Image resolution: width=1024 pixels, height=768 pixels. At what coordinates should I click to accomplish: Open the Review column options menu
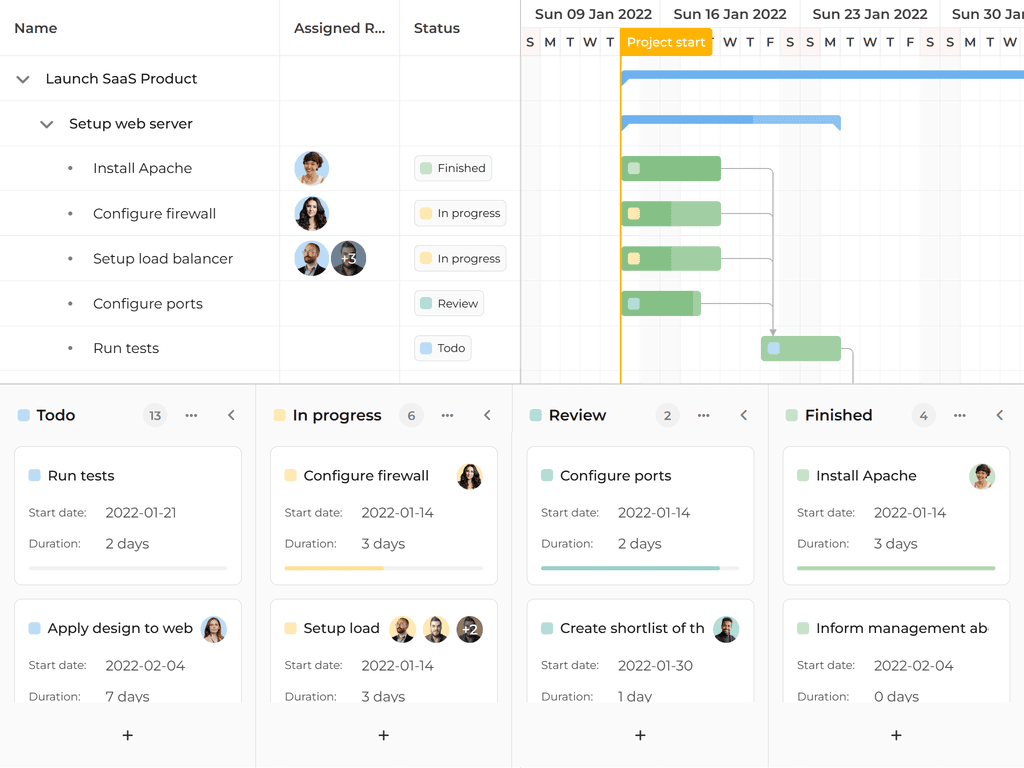coord(703,415)
